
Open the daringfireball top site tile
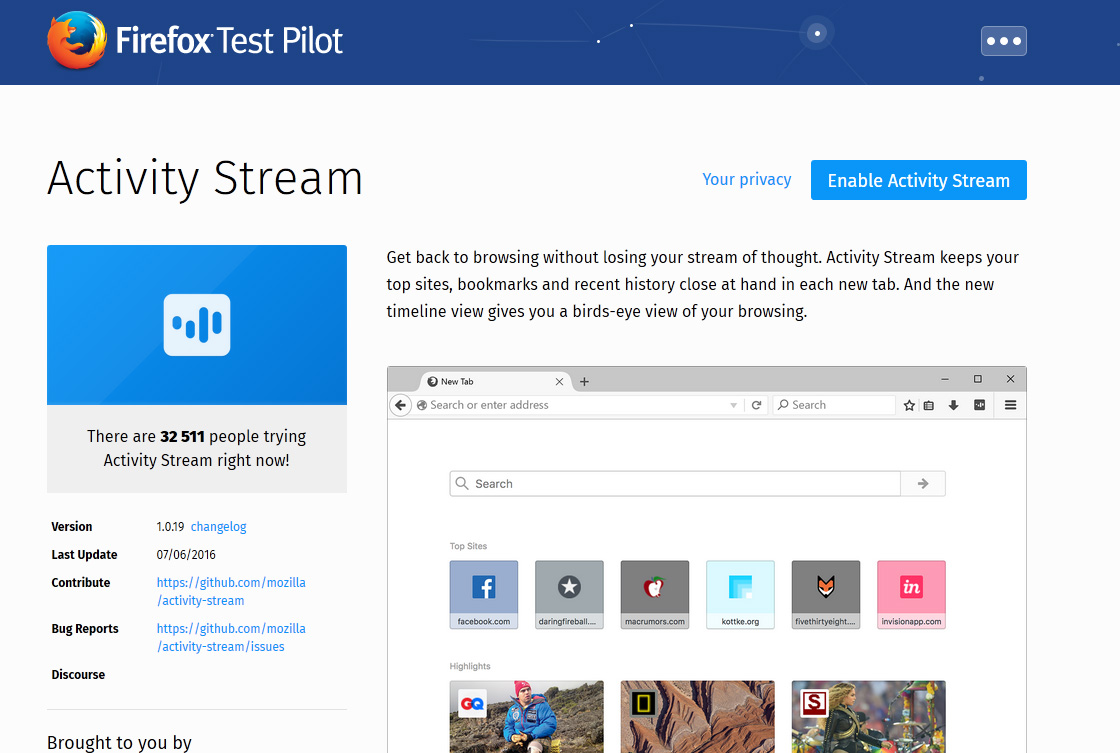click(x=569, y=594)
